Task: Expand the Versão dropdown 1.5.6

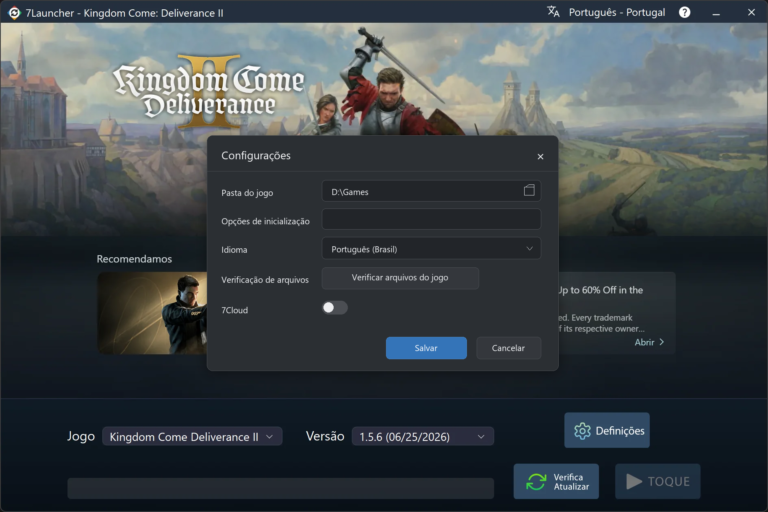Action: (422, 437)
